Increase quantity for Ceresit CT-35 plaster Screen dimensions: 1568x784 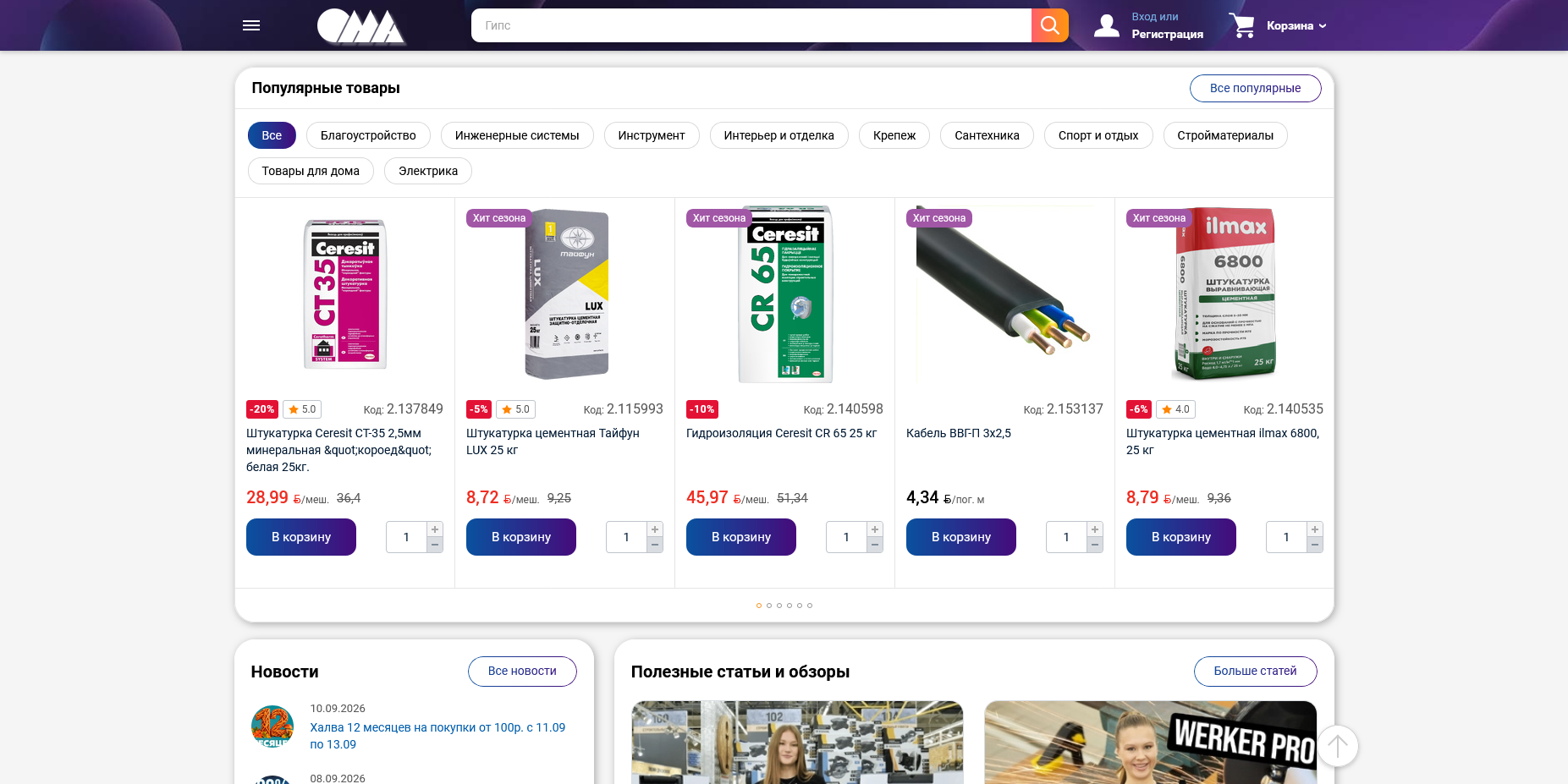(x=435, y=529)
